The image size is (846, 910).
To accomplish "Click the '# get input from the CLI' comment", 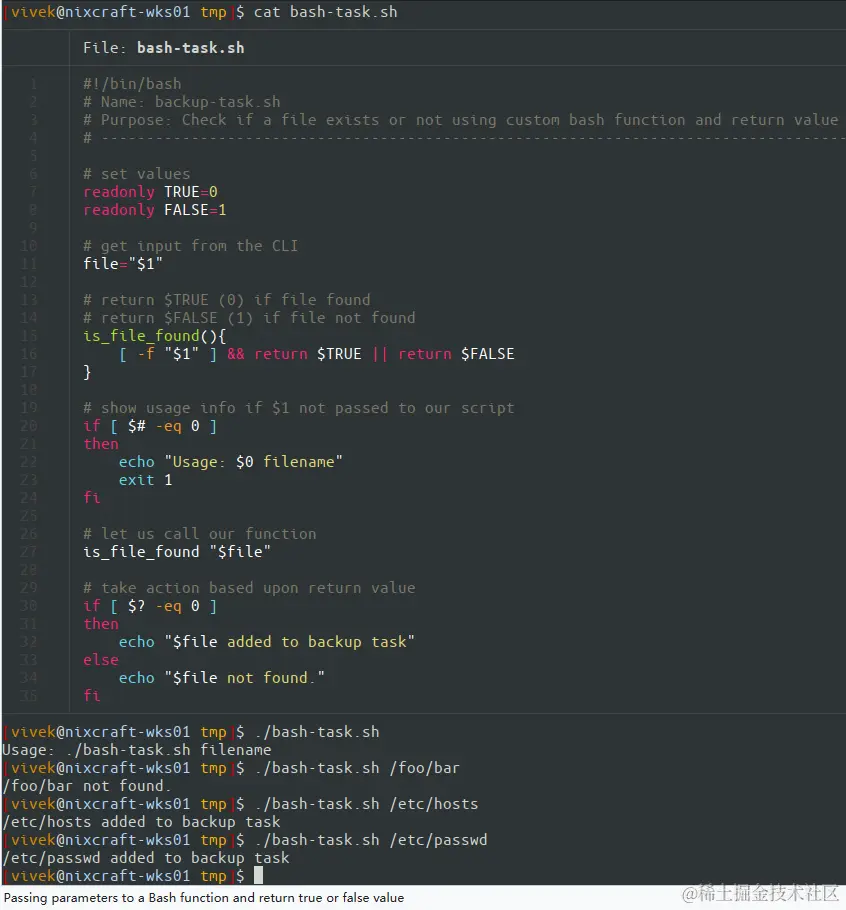I will click(x=190, y=246).
